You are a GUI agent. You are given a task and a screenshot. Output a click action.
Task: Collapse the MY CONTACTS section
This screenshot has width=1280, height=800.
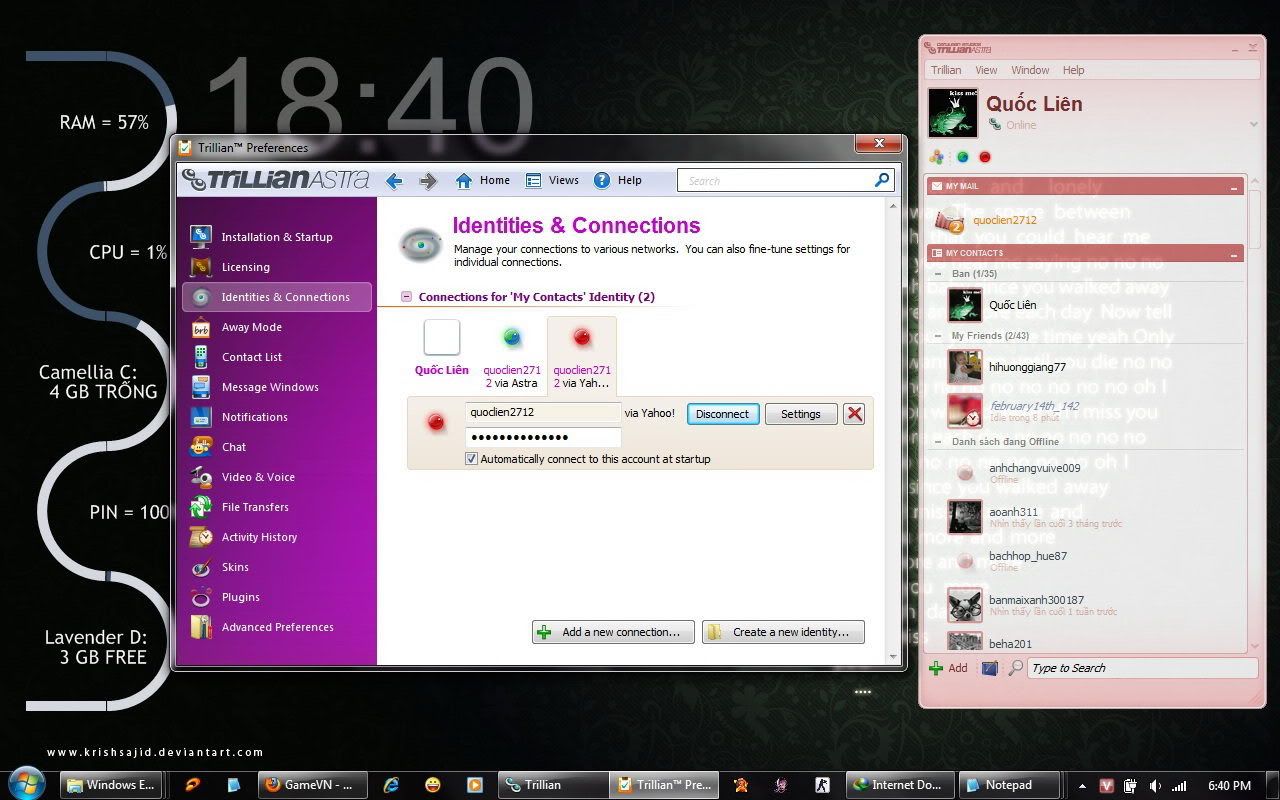[x=1234, y=254]
